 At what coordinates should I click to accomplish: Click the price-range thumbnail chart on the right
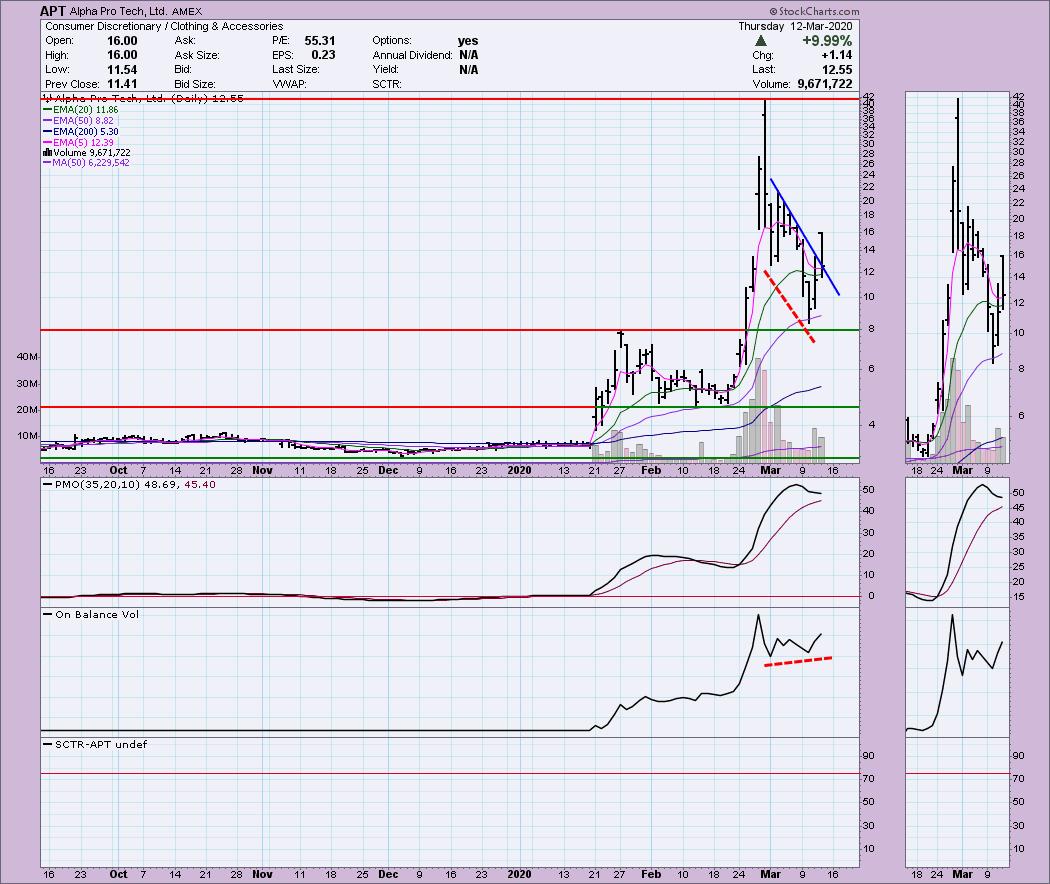(x=956, y=277)
